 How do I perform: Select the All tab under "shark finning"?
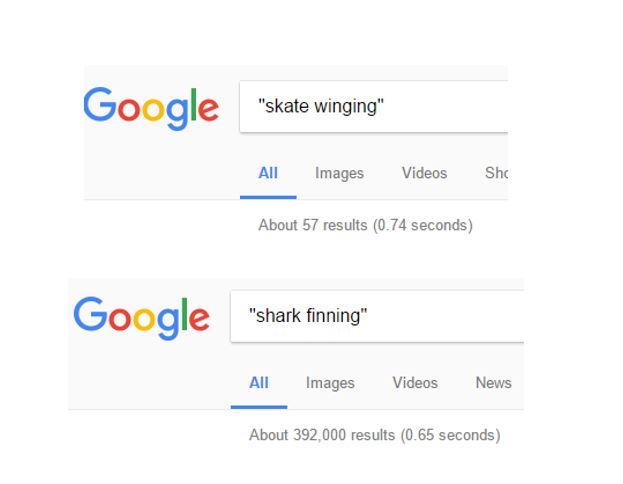tap(259, 383)
